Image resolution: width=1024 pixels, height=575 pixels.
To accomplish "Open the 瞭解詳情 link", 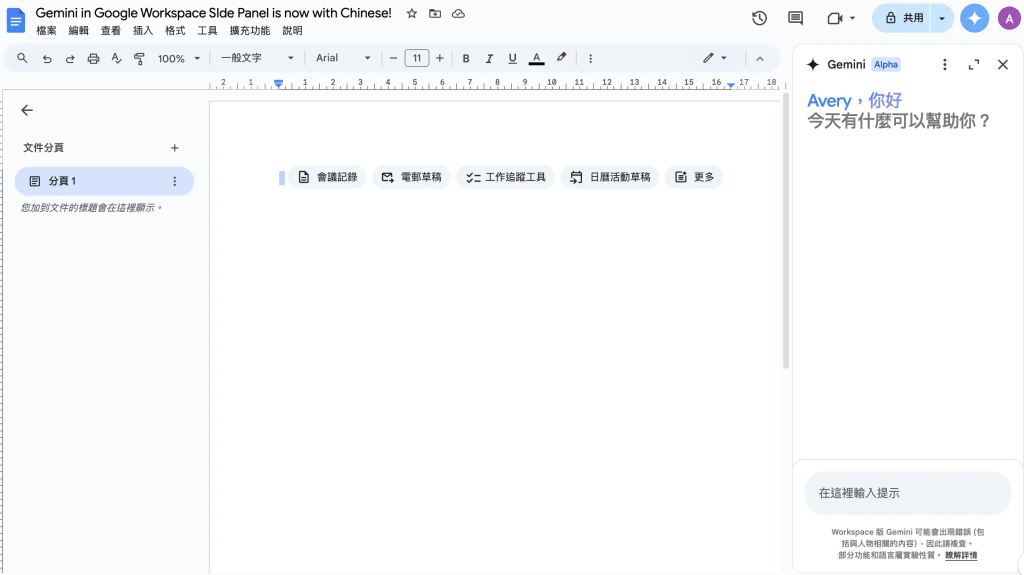I will click(961, 555).
